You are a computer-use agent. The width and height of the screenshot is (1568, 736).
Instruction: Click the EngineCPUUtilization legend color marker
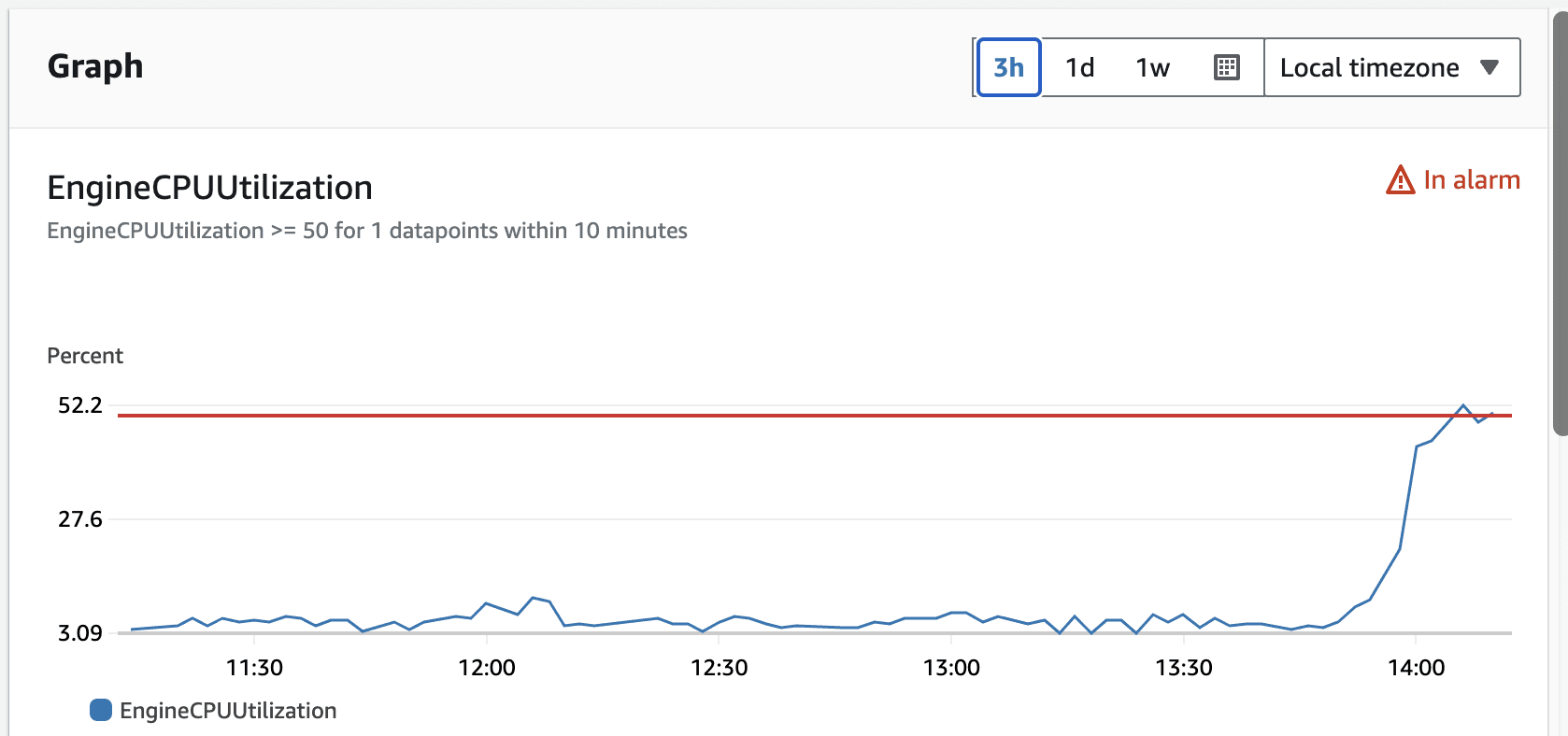[100, 710]
